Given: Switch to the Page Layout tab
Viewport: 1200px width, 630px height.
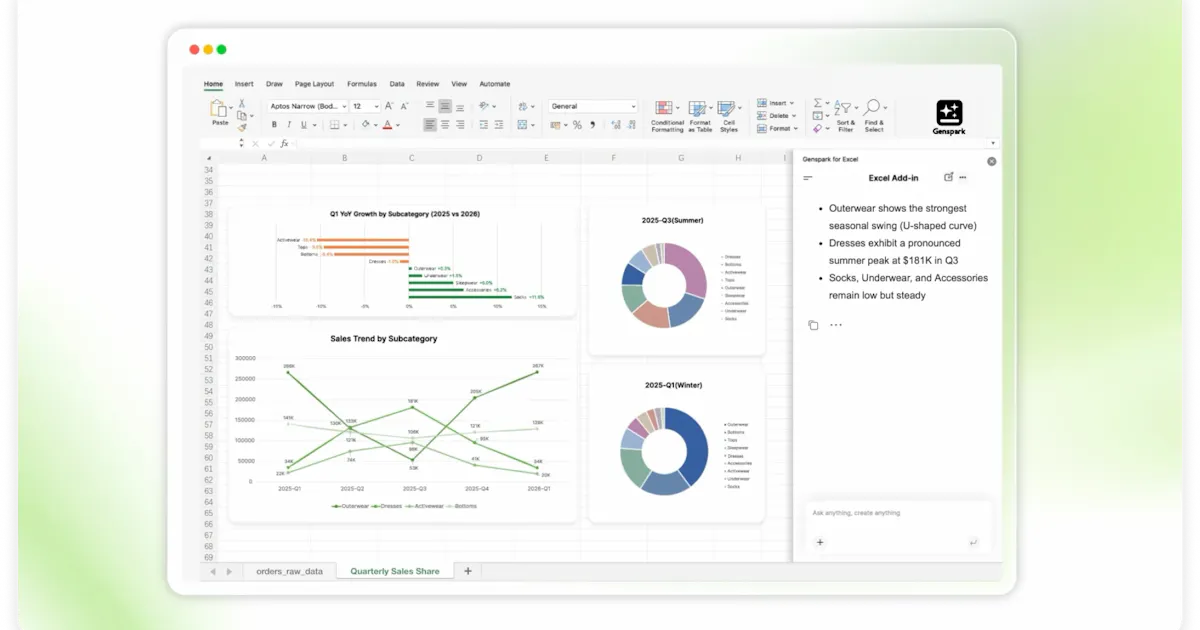Looking at the screenshot, I should click(315, 84).
